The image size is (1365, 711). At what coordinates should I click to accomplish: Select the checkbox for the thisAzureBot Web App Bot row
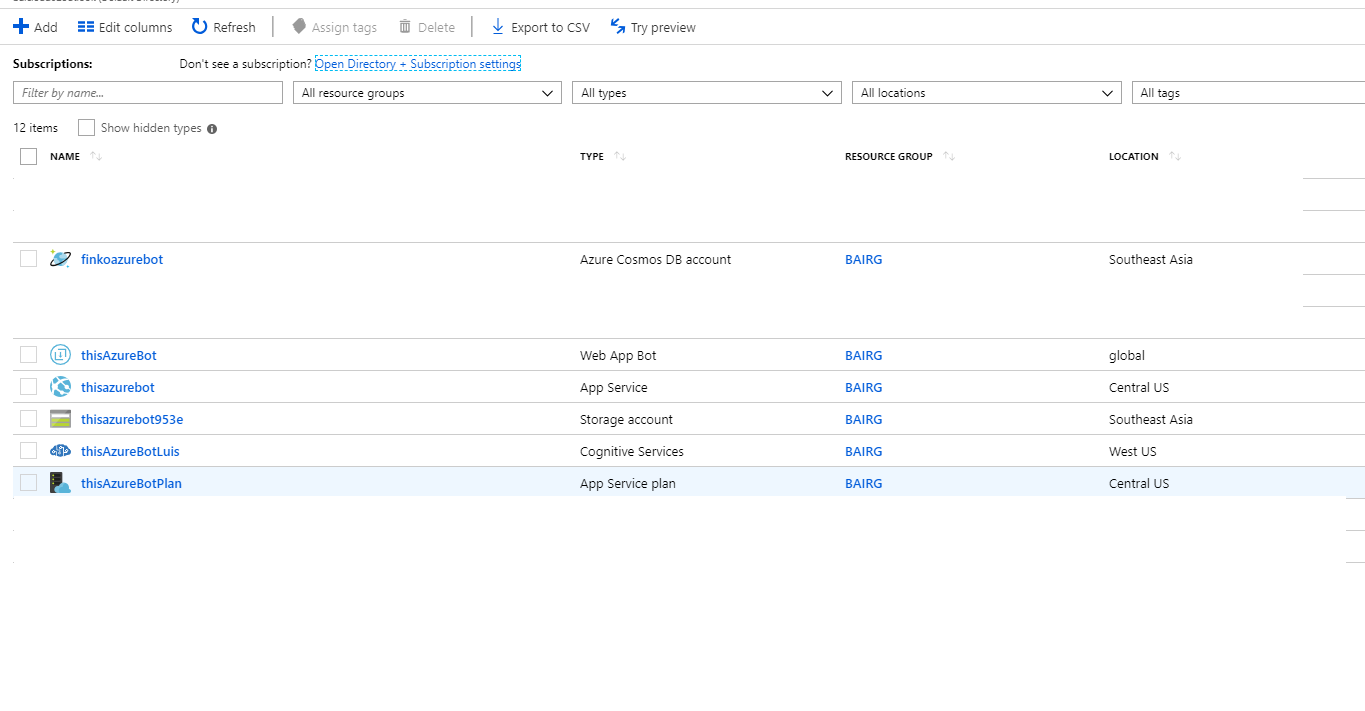28,355
